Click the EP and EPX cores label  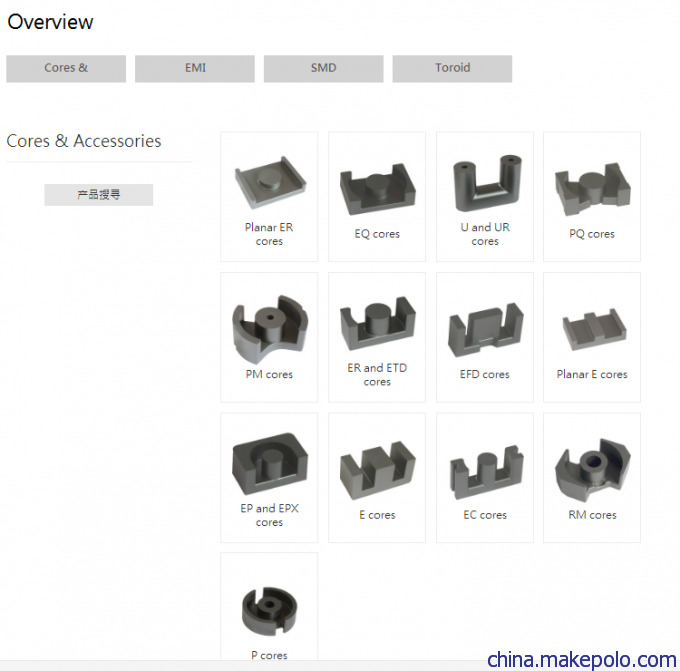[x=269, y=515]
